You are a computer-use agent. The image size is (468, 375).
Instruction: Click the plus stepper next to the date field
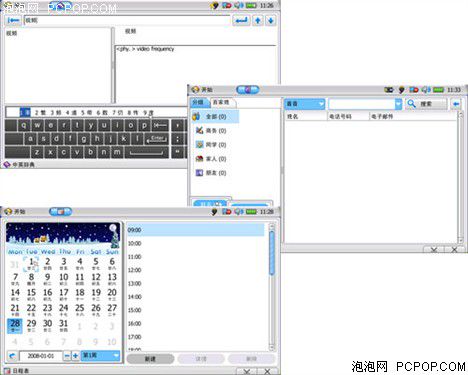[x=76, y=356]
